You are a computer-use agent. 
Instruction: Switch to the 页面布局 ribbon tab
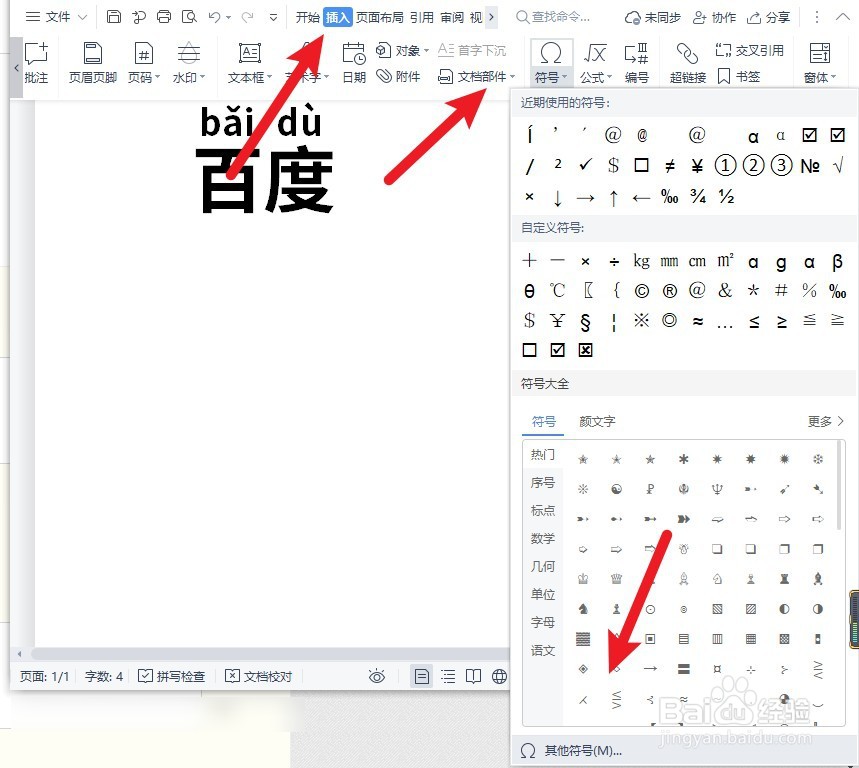coord(379,17)
